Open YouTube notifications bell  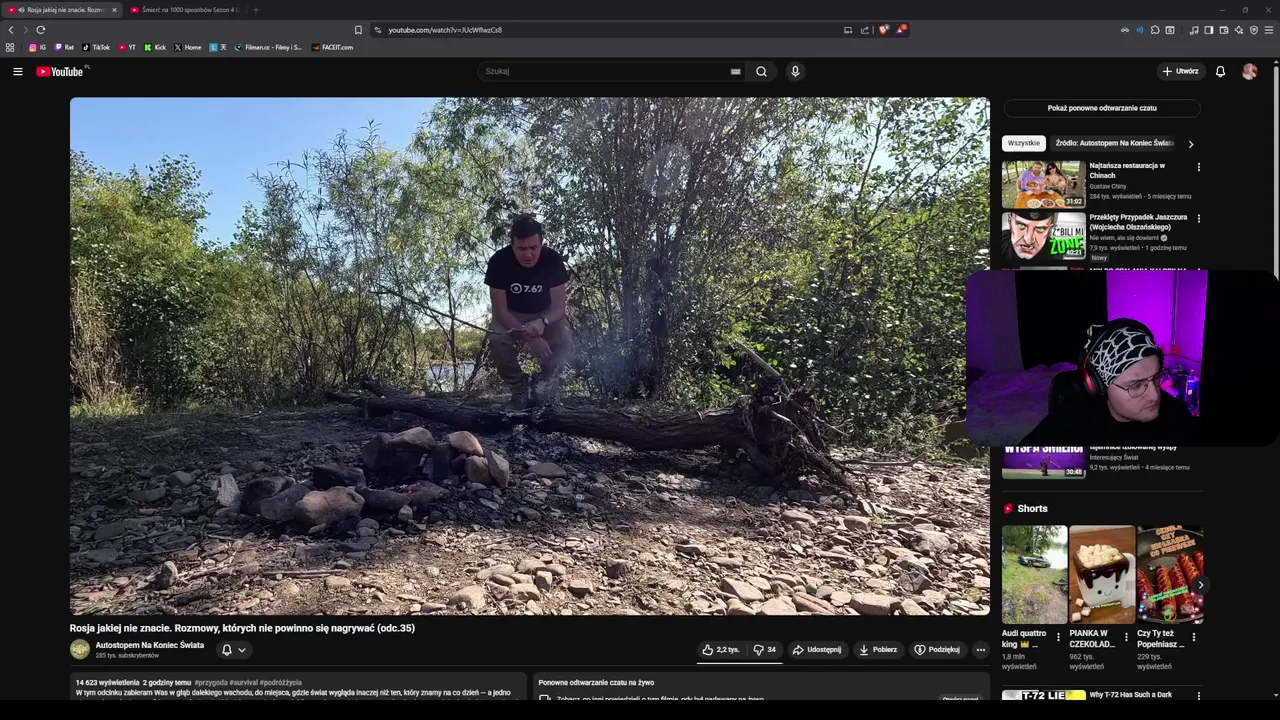point(1220,71)
